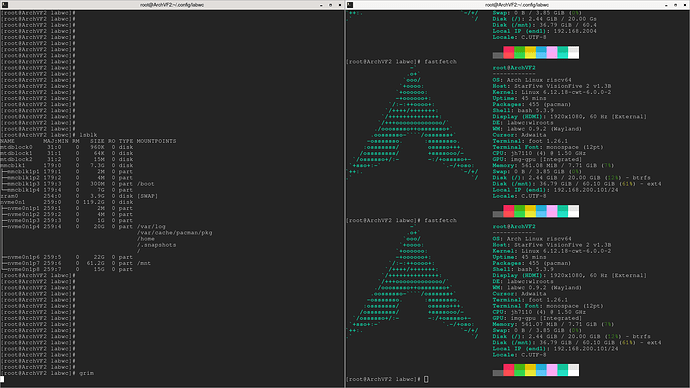Viewport: 690px width, 388px height.
Task: Click the white swatch in the bottom color palette
Action: [x=573, y=370]
